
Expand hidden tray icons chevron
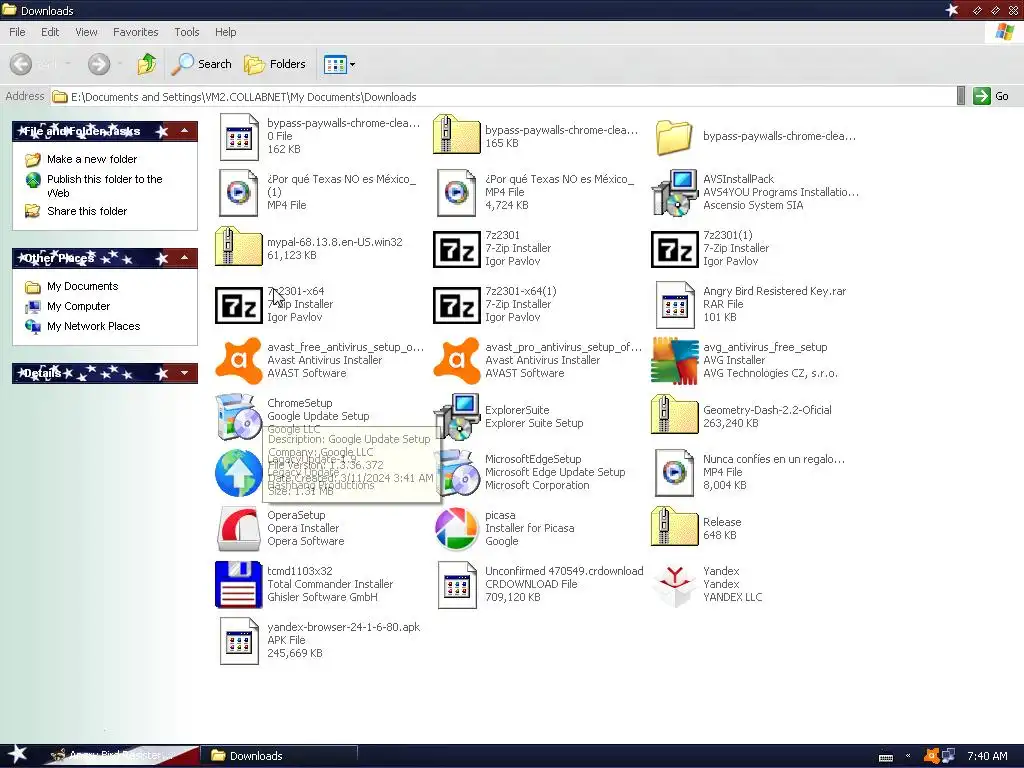[x=908, y=756]
